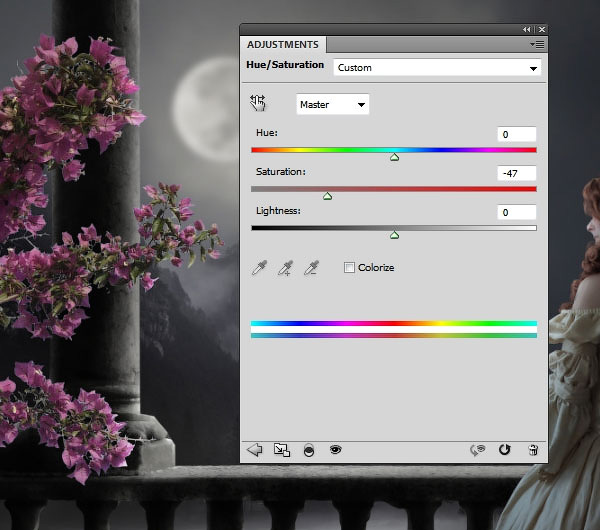Pick the Add to Sample eyedropper
The image size is (600, 530).
[x=285, y=268]
